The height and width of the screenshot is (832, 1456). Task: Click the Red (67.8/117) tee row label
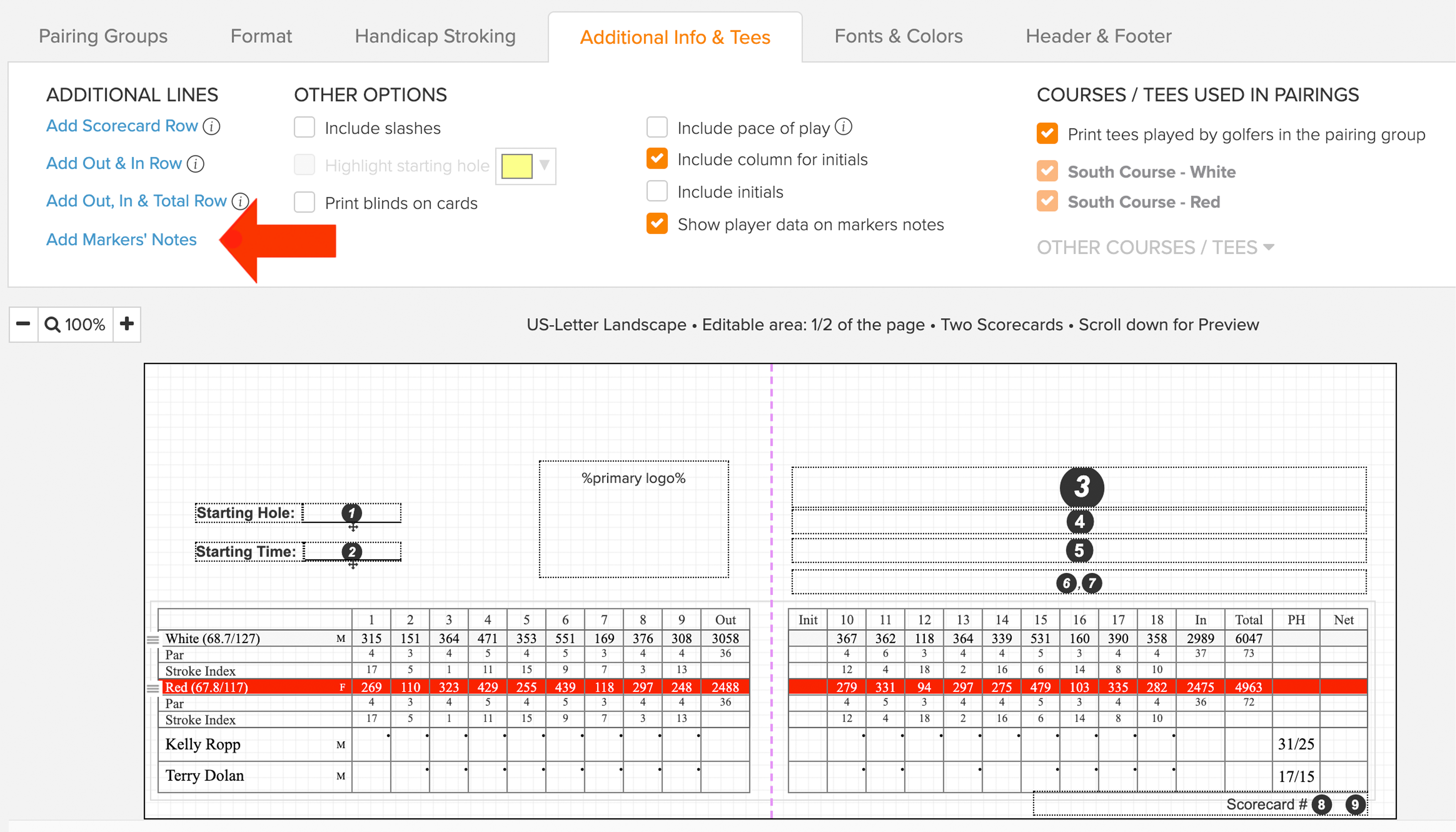[x=206, y=688]
